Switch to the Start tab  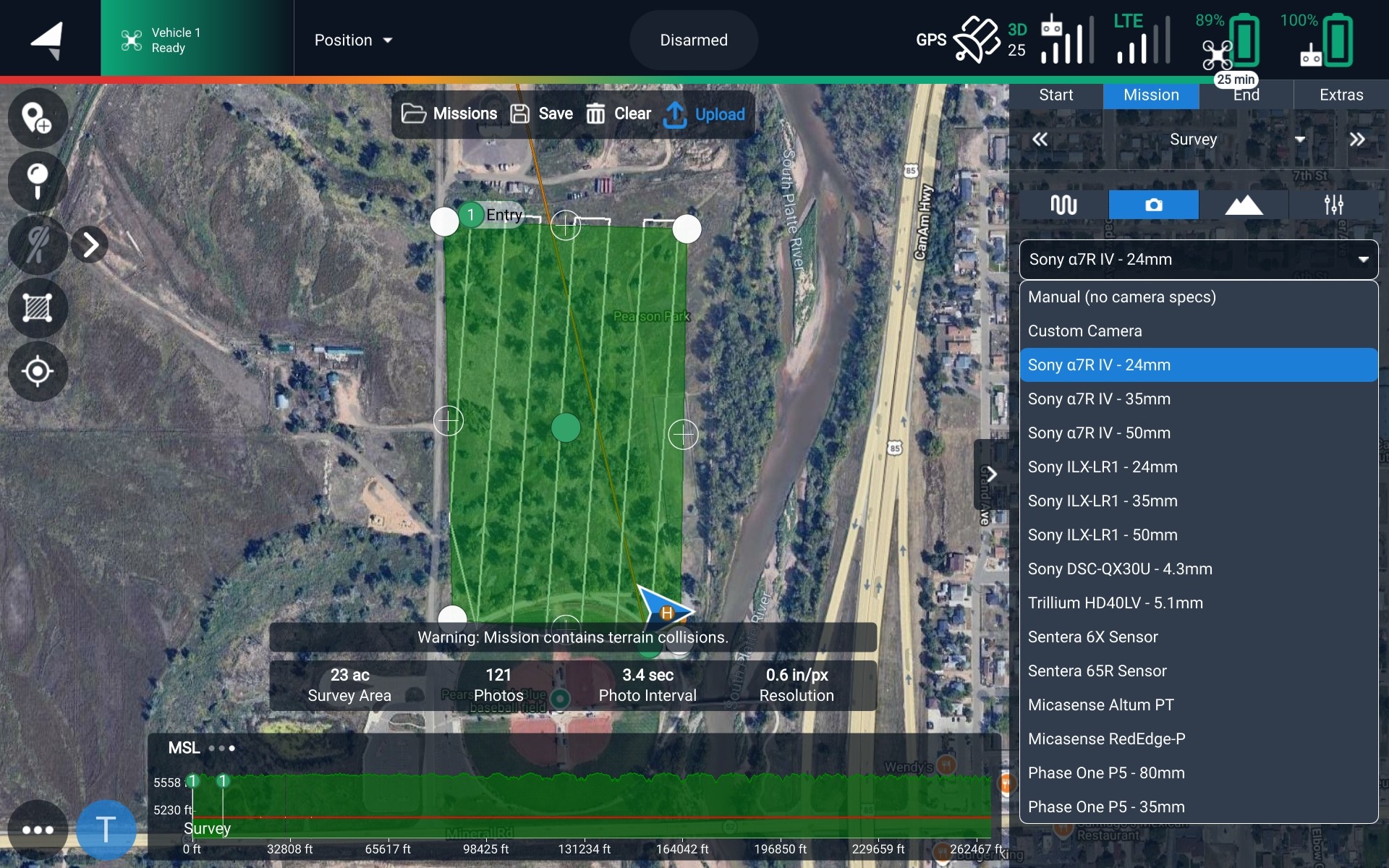pos(1055,95)
